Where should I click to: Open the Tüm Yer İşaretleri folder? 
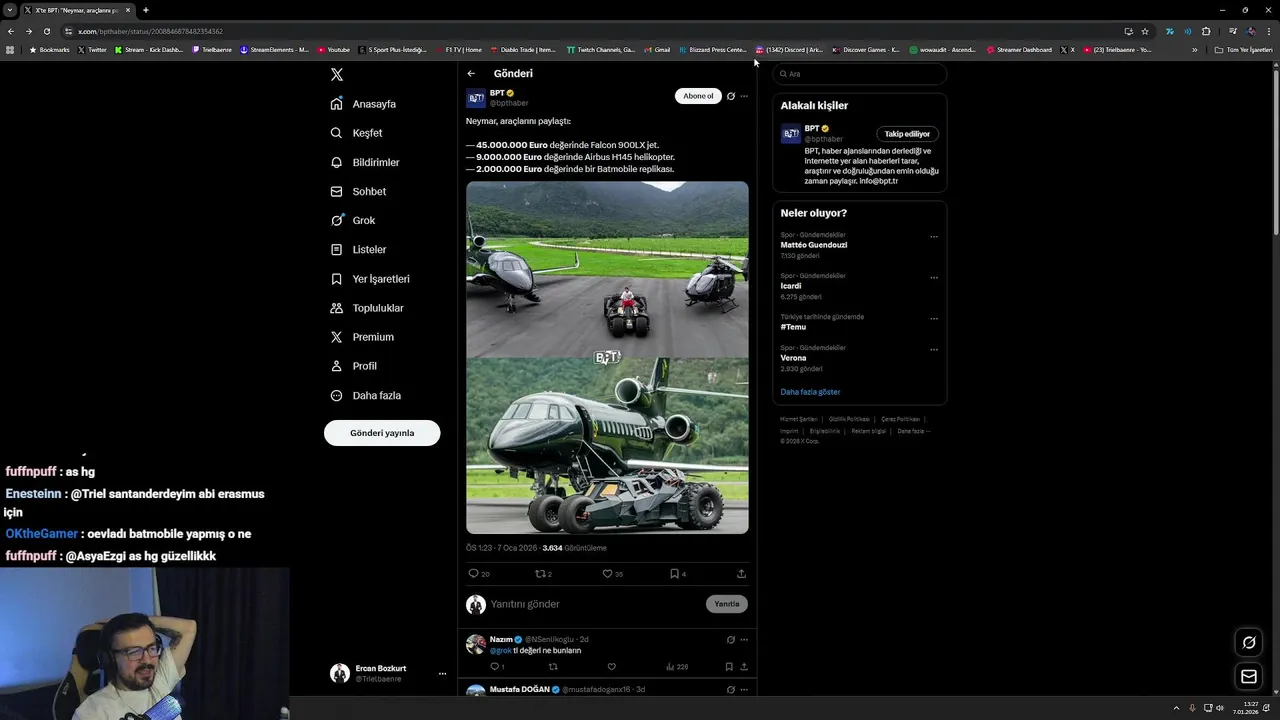pyautogui.click(x=1244, y=50)
